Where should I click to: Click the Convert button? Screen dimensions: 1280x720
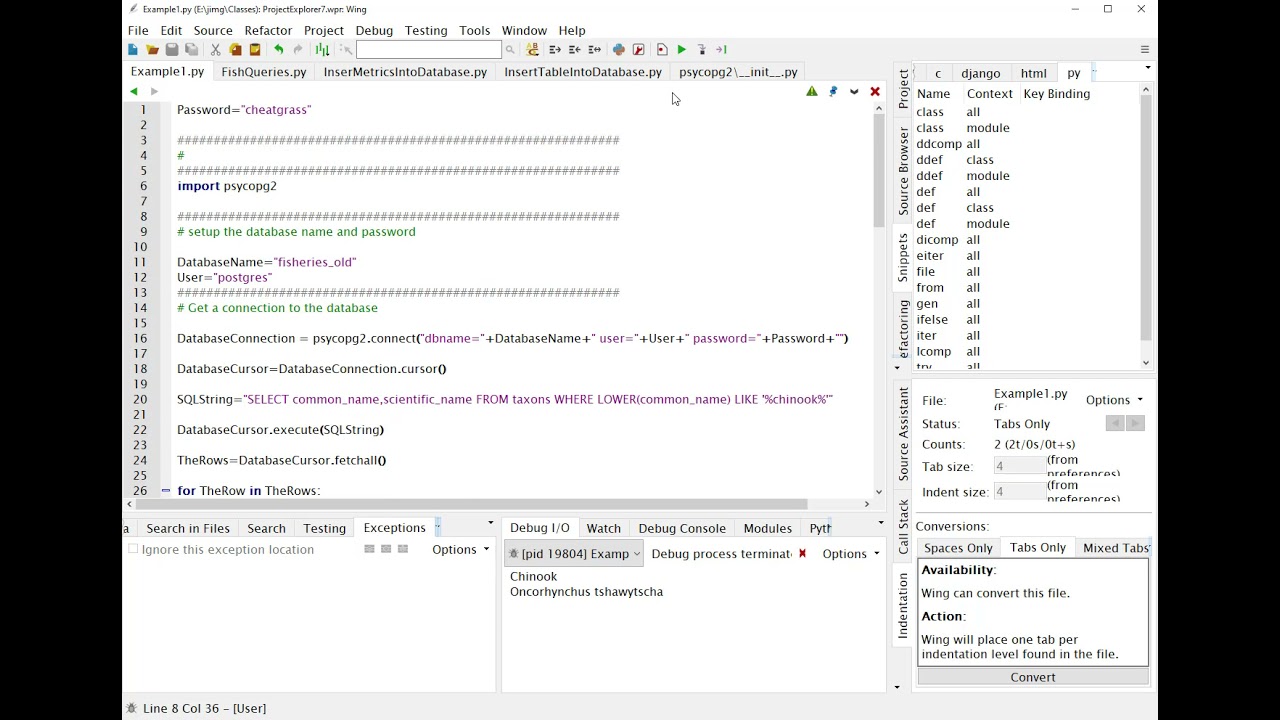pyautogui.click(x=1033, y=677)
